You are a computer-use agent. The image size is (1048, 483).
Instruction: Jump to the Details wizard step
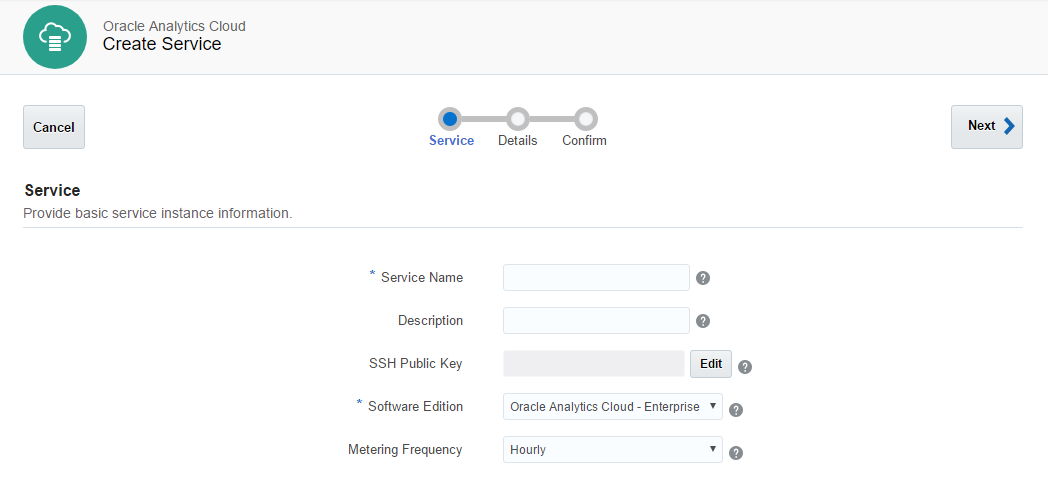518,120
